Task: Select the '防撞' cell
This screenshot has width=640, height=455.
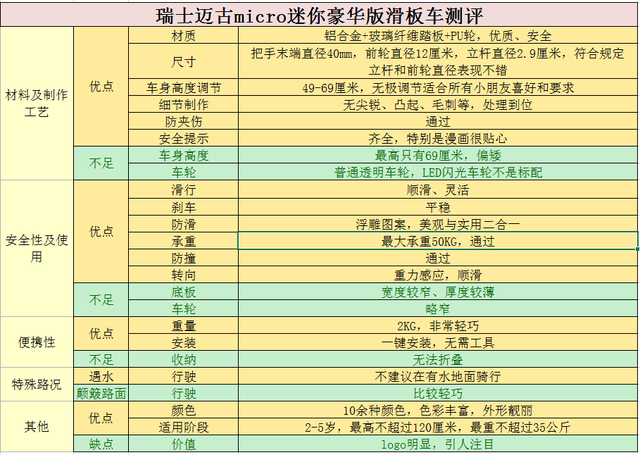Action: tap(183, 258)
